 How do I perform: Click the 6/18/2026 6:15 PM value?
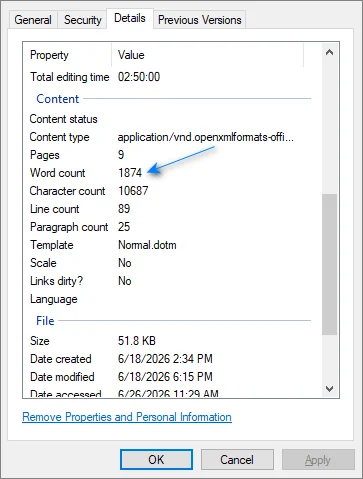coord(165,377)
